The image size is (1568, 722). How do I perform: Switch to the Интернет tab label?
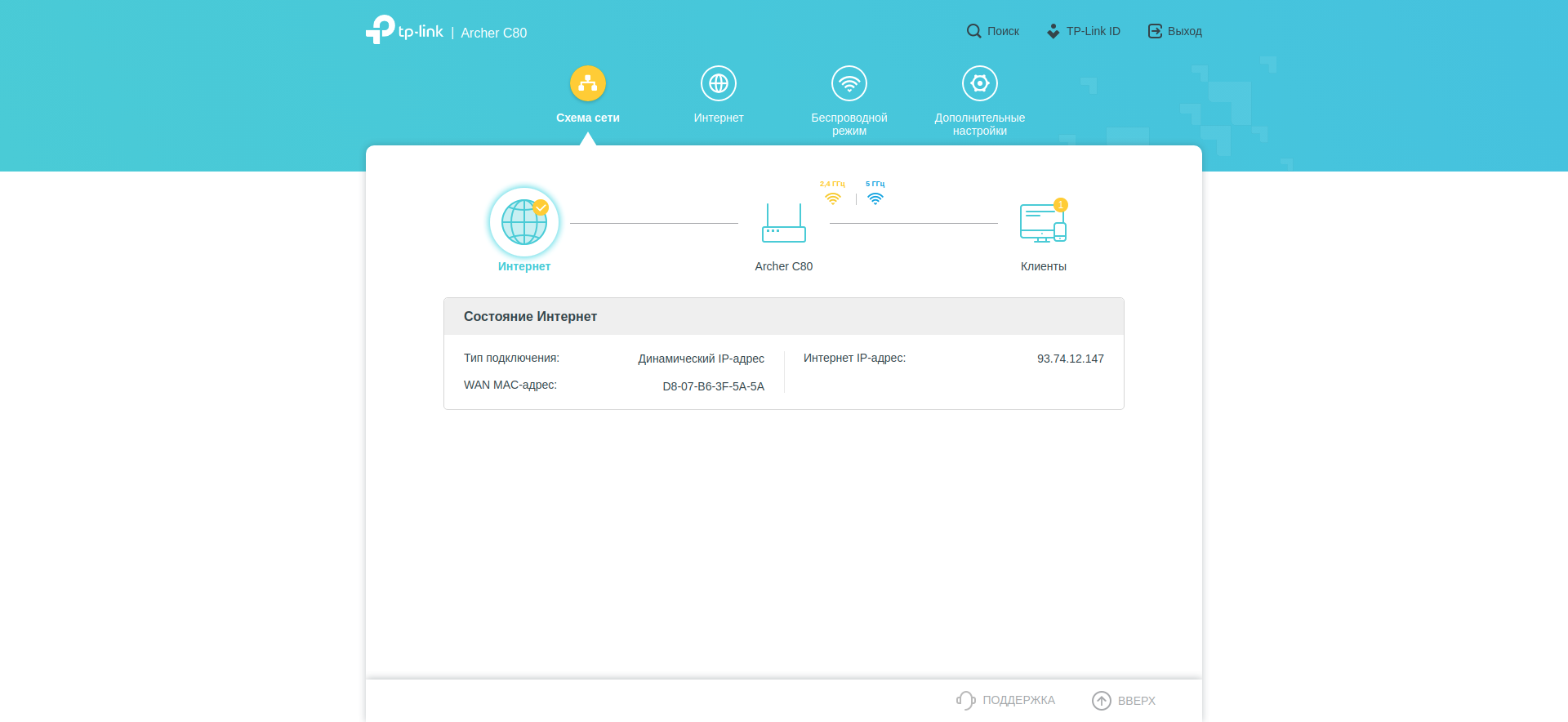[x=719, y=118]
